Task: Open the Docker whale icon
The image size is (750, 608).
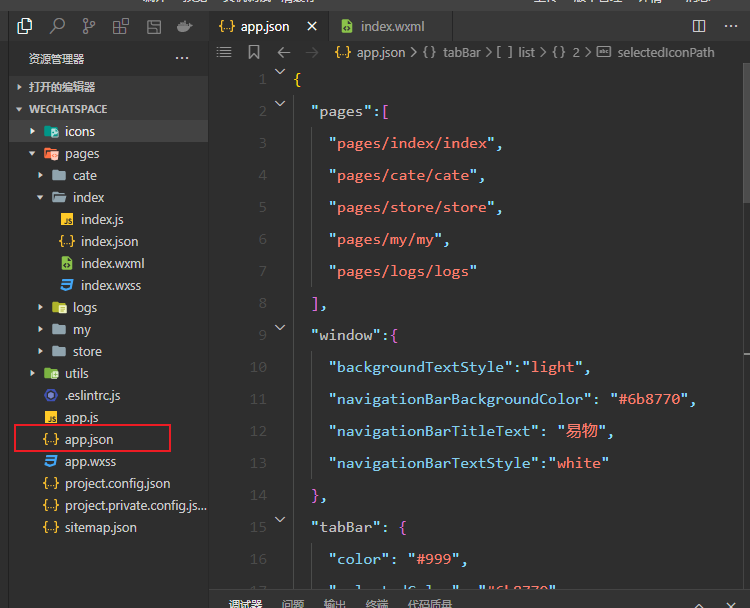Action: coord(185,26)
